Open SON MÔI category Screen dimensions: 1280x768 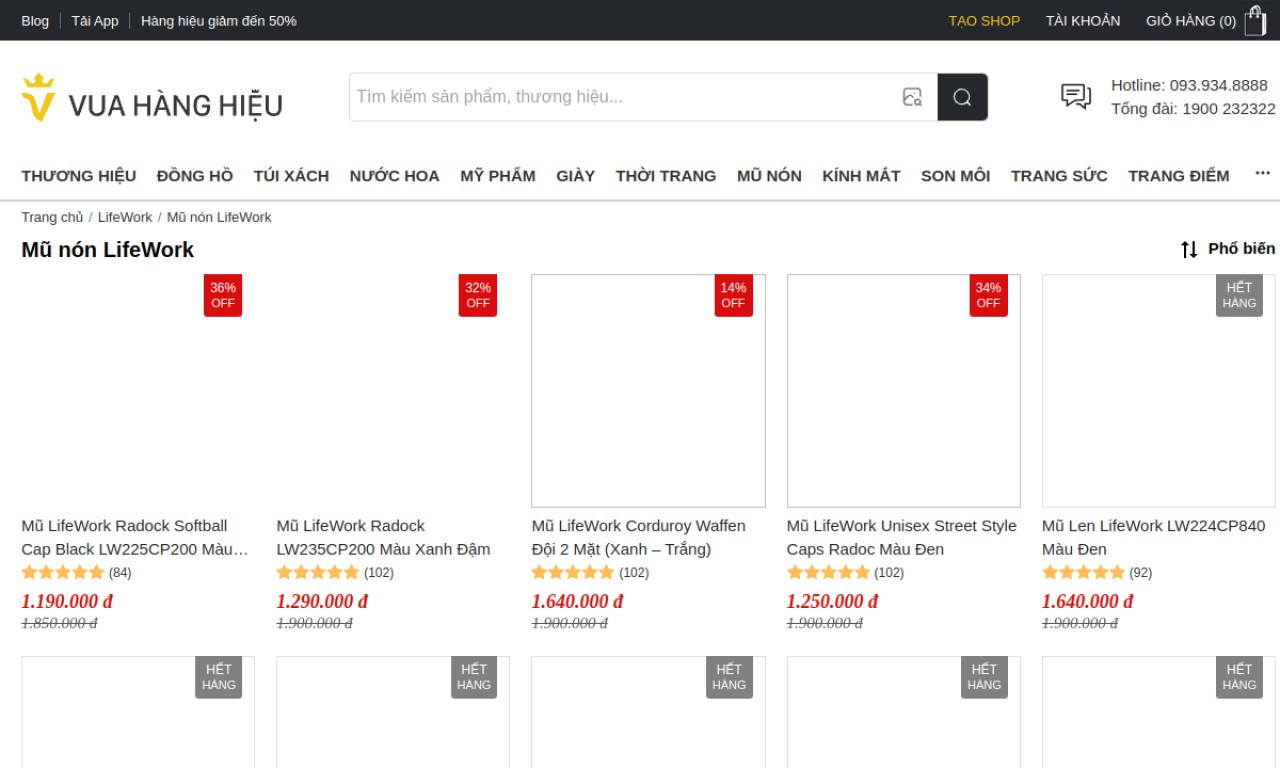[955, 176]
